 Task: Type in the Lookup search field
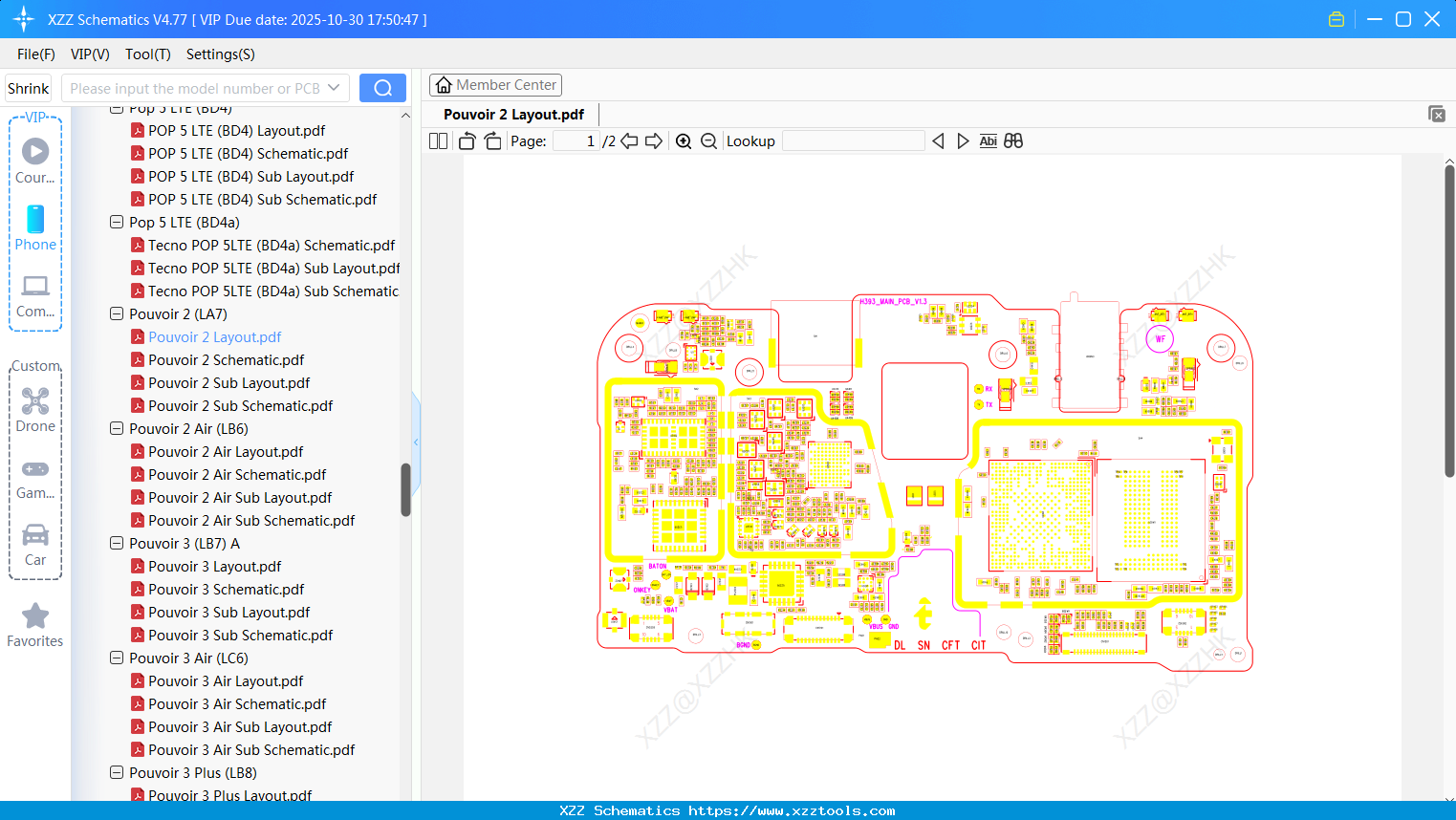click(x=852, y=140)
